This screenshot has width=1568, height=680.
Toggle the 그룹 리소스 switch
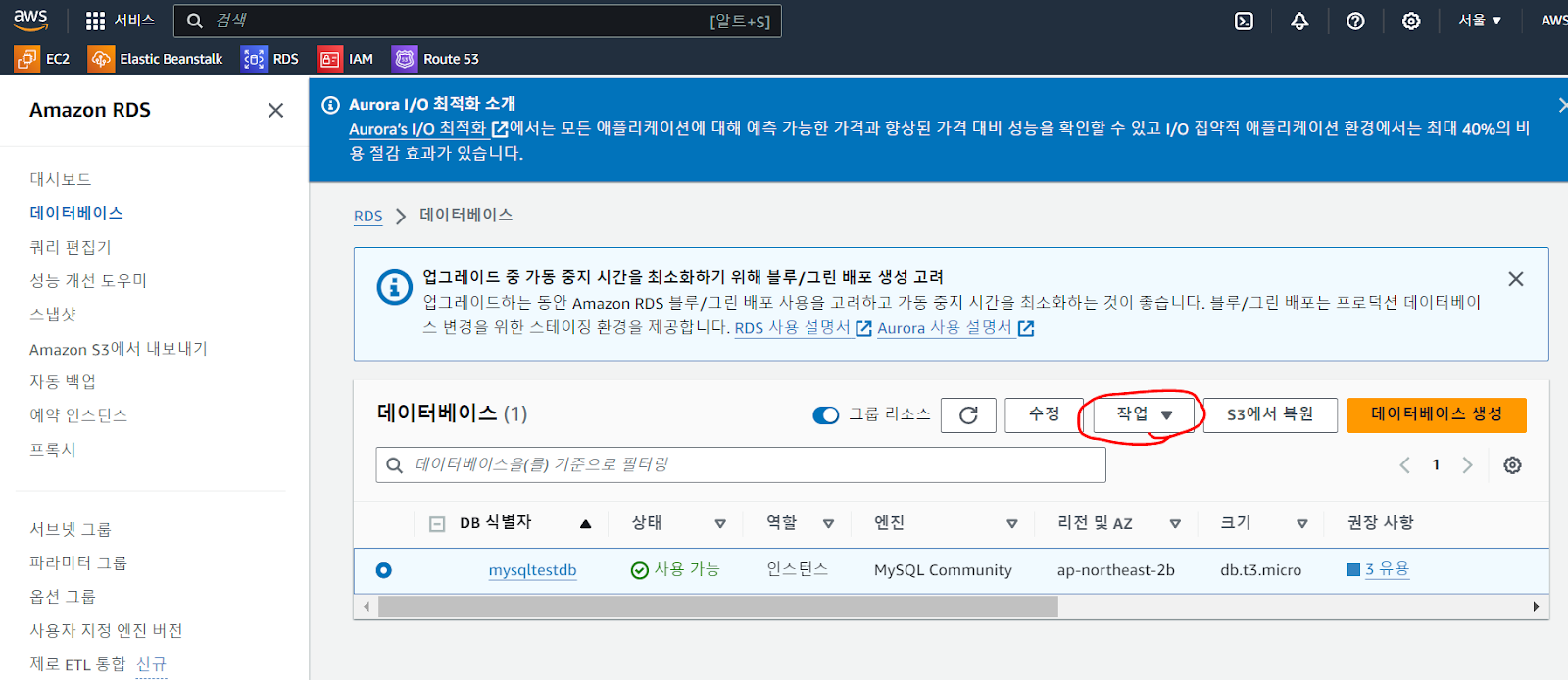(826, 415)
